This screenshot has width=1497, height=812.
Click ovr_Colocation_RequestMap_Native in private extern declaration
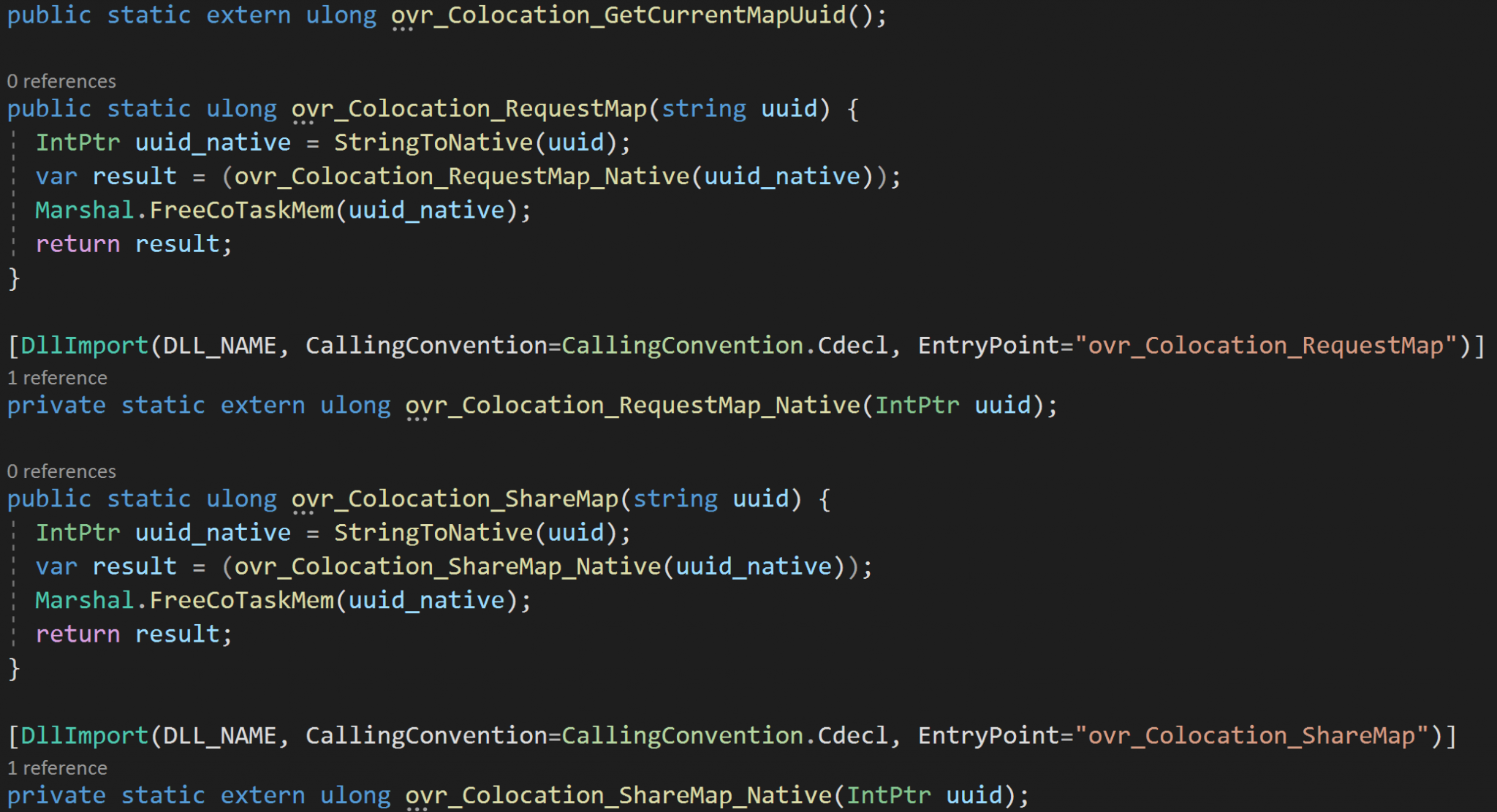(633, 406)
